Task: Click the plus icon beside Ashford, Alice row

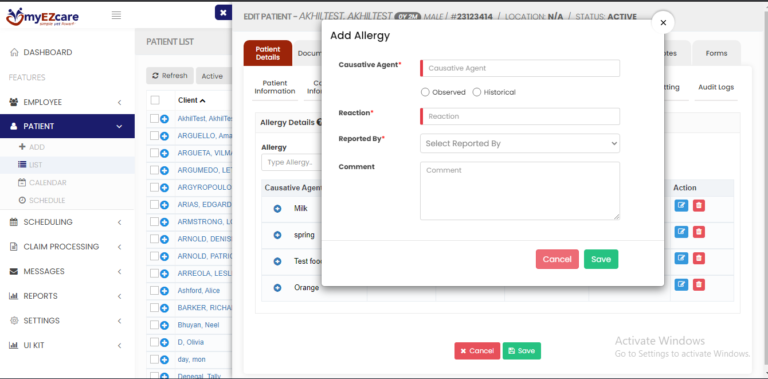Action: (165, 291)
